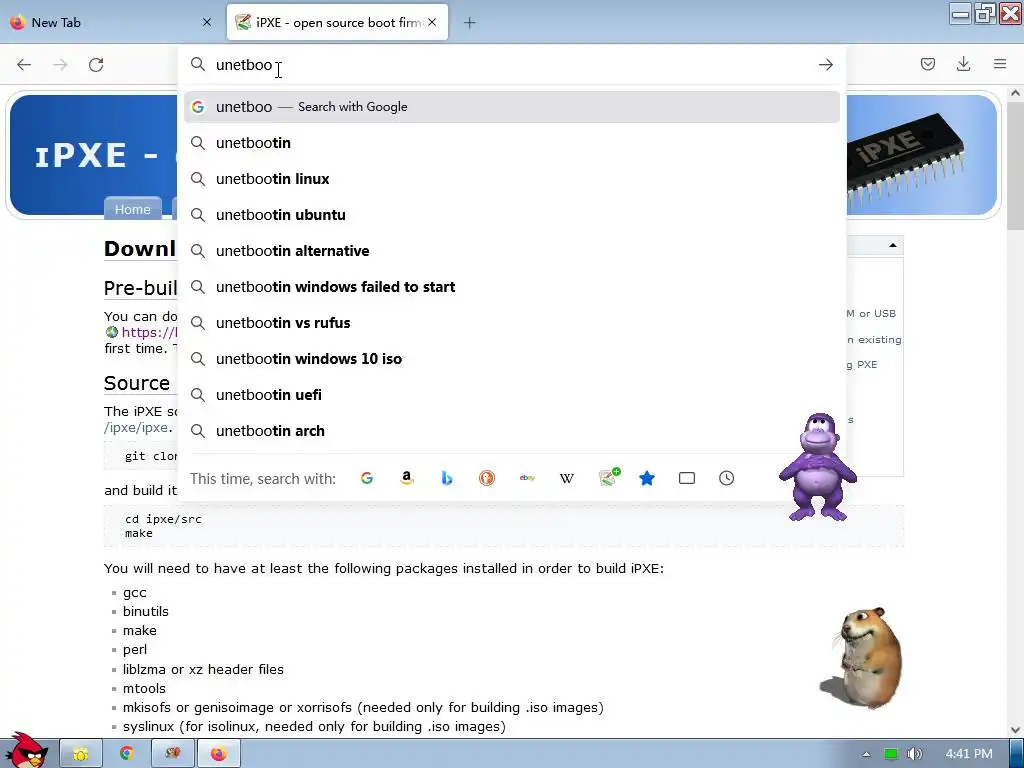Reload the current page
This screenshot has width=1024, height=768.
pos(96,65)
